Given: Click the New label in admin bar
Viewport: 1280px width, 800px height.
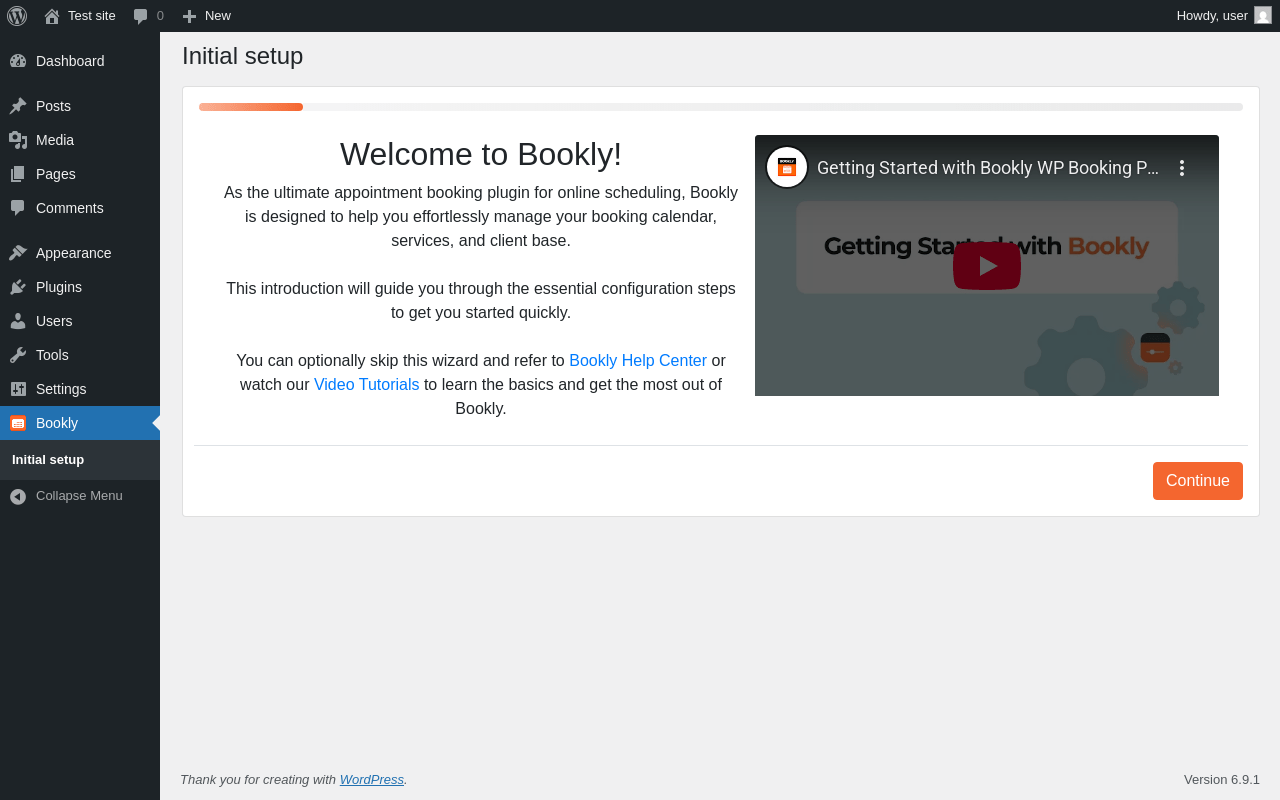Looking at the screenshot, I should click(x=218, y=16).
